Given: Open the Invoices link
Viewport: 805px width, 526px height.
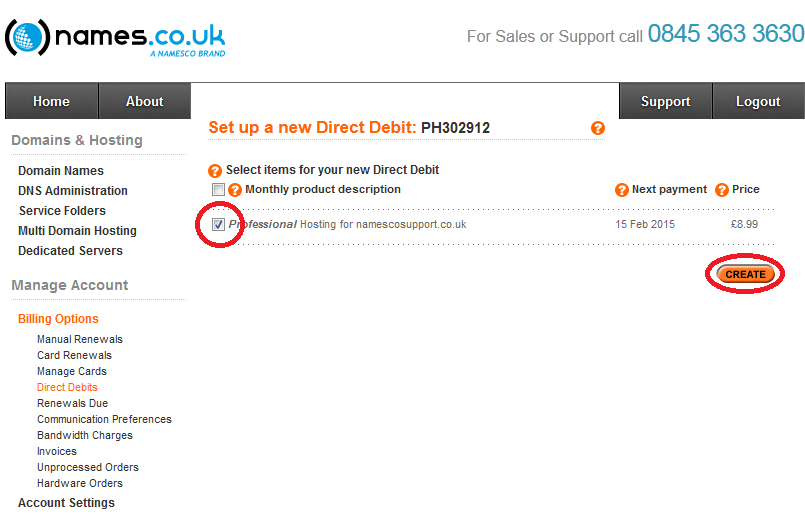Looking at the screenshot, I should (x=57, y=451).
